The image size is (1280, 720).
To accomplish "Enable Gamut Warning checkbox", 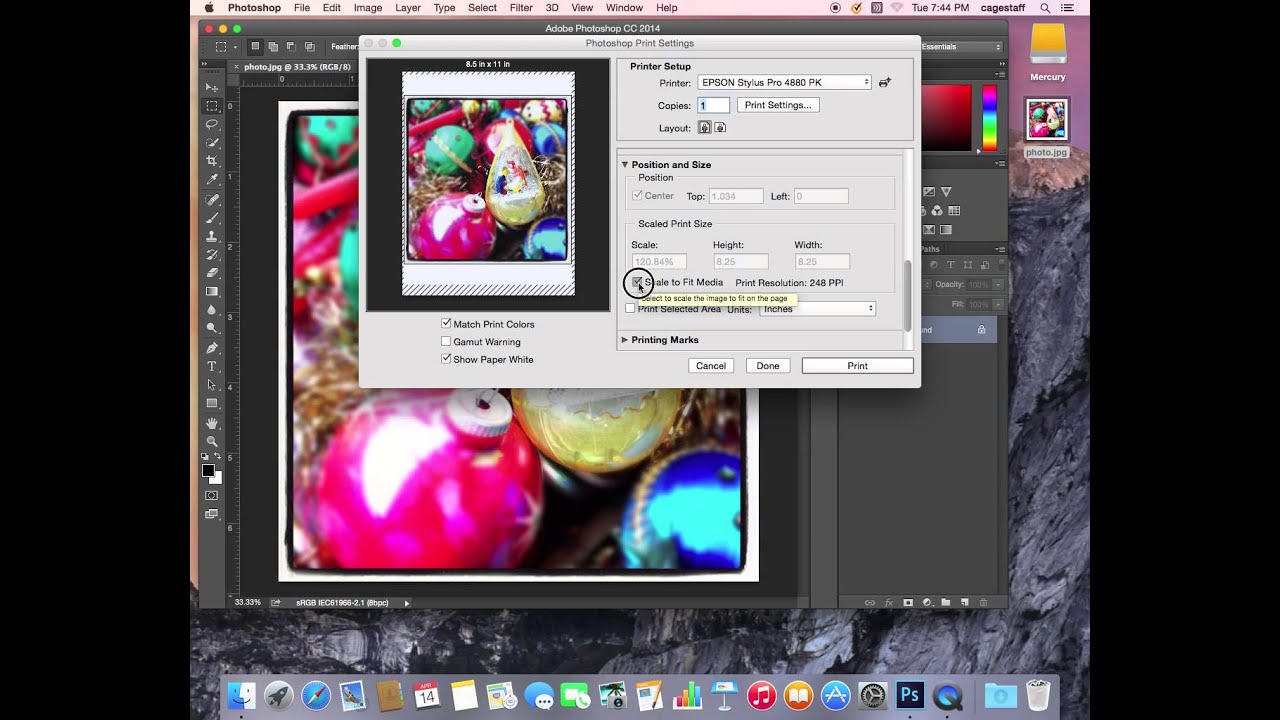I will tap(446, 342).
